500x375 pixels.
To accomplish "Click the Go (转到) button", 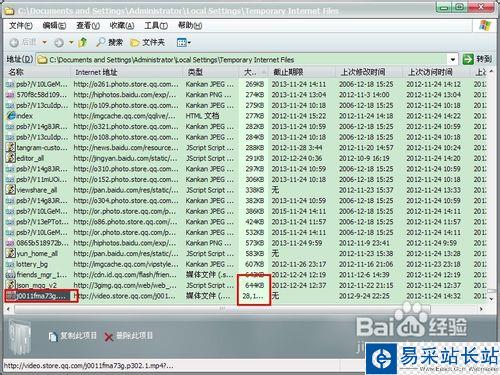I will (477, 59).
